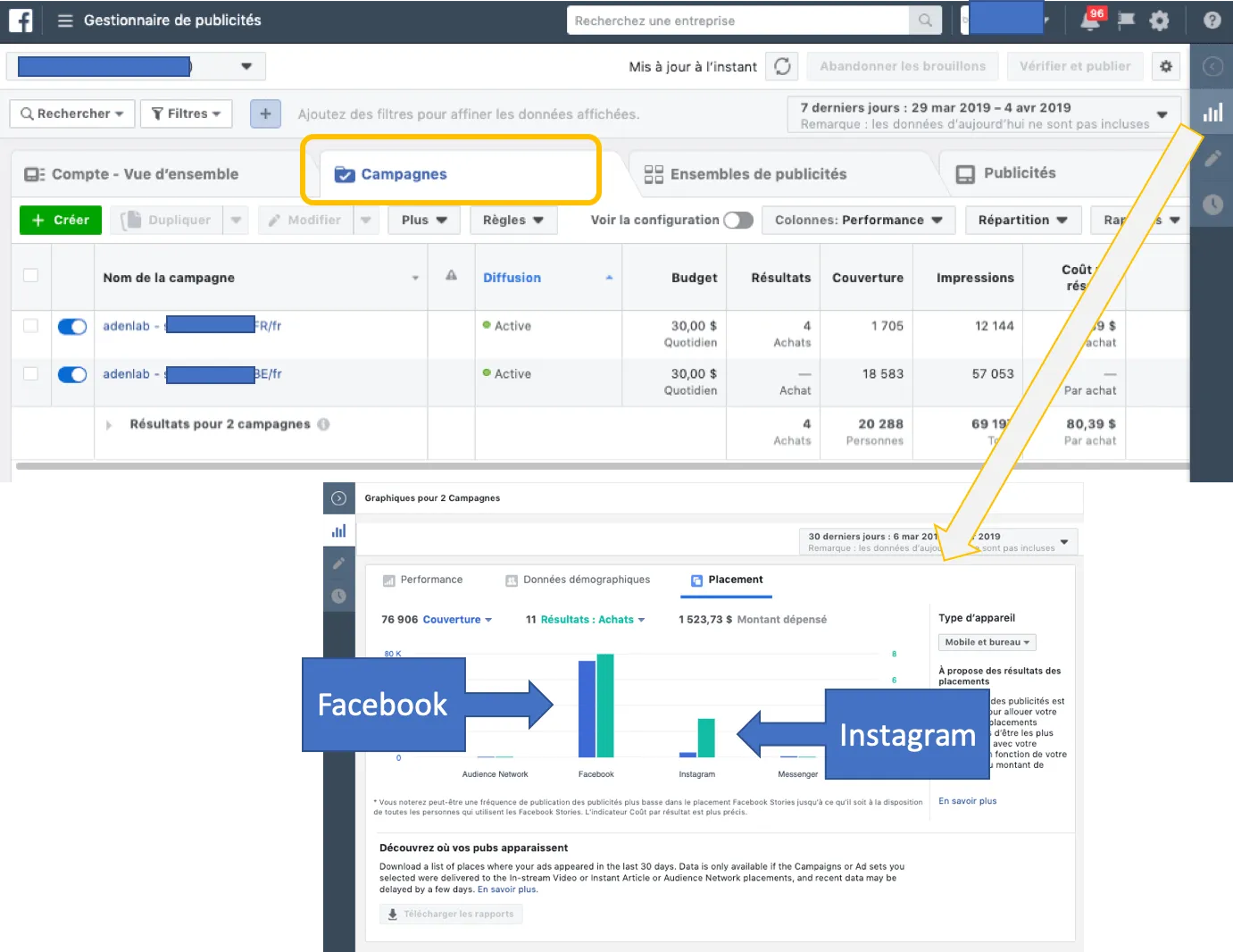Open the Couverture metric dropdown in chart
The image size is (1233, 952).
click(457, 620)
